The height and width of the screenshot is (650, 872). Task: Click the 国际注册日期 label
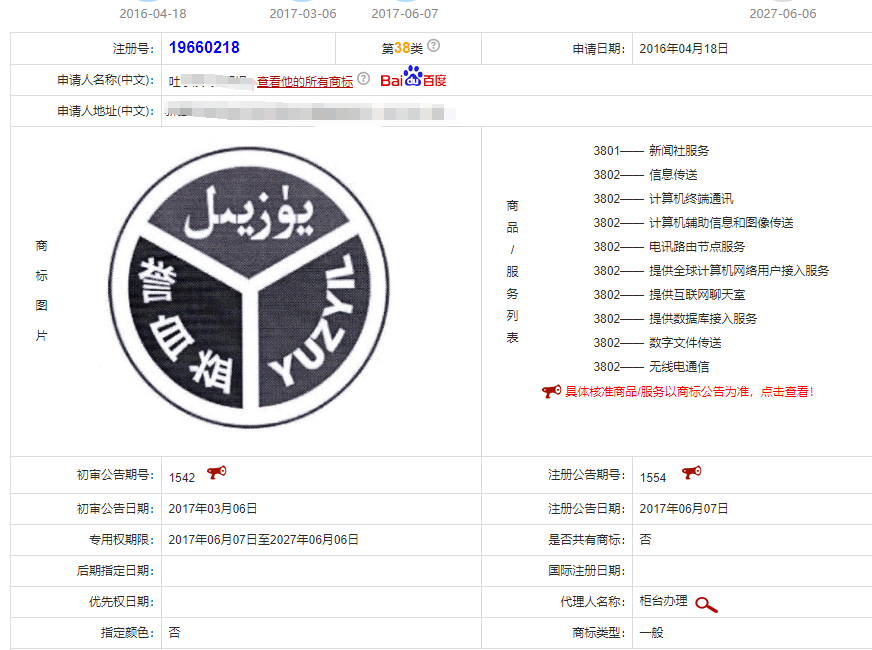[587, 570]
